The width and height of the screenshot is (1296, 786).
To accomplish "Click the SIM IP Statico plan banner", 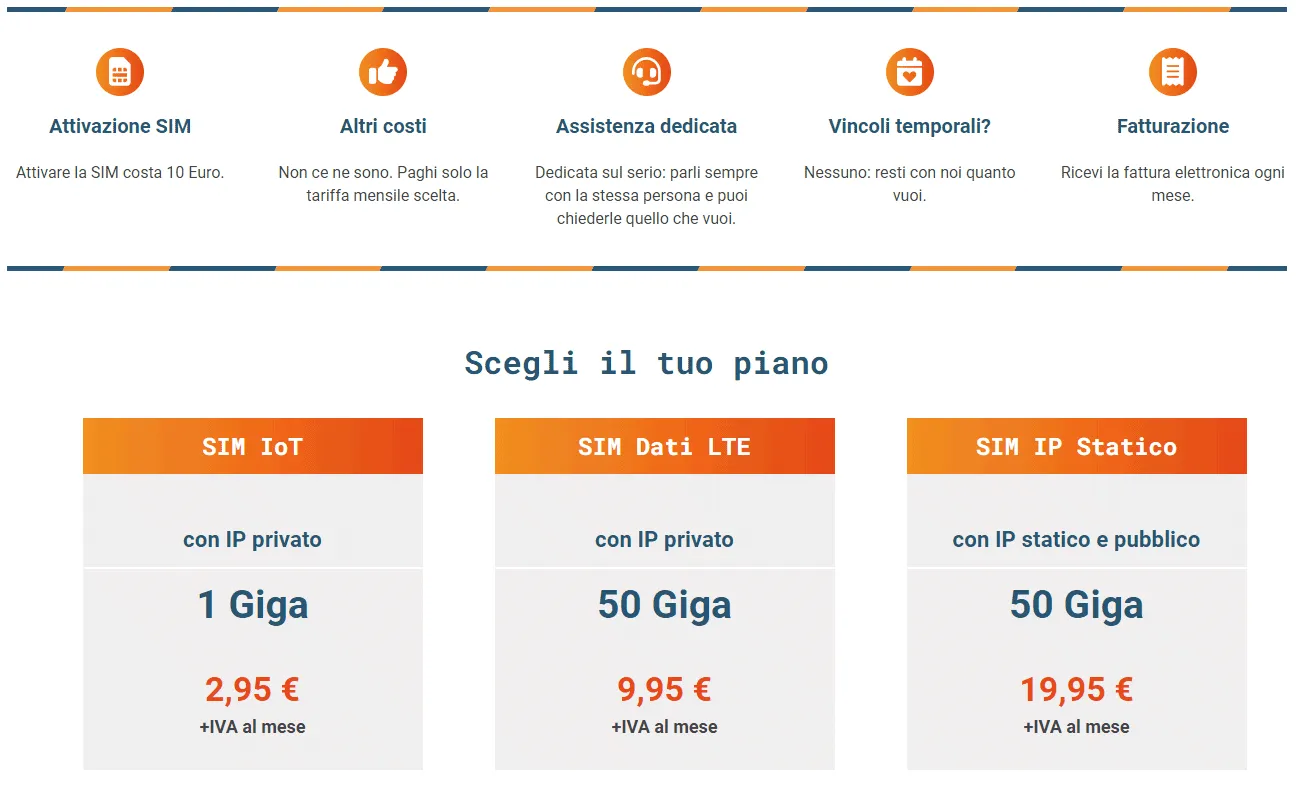I will pos(1076,446).
